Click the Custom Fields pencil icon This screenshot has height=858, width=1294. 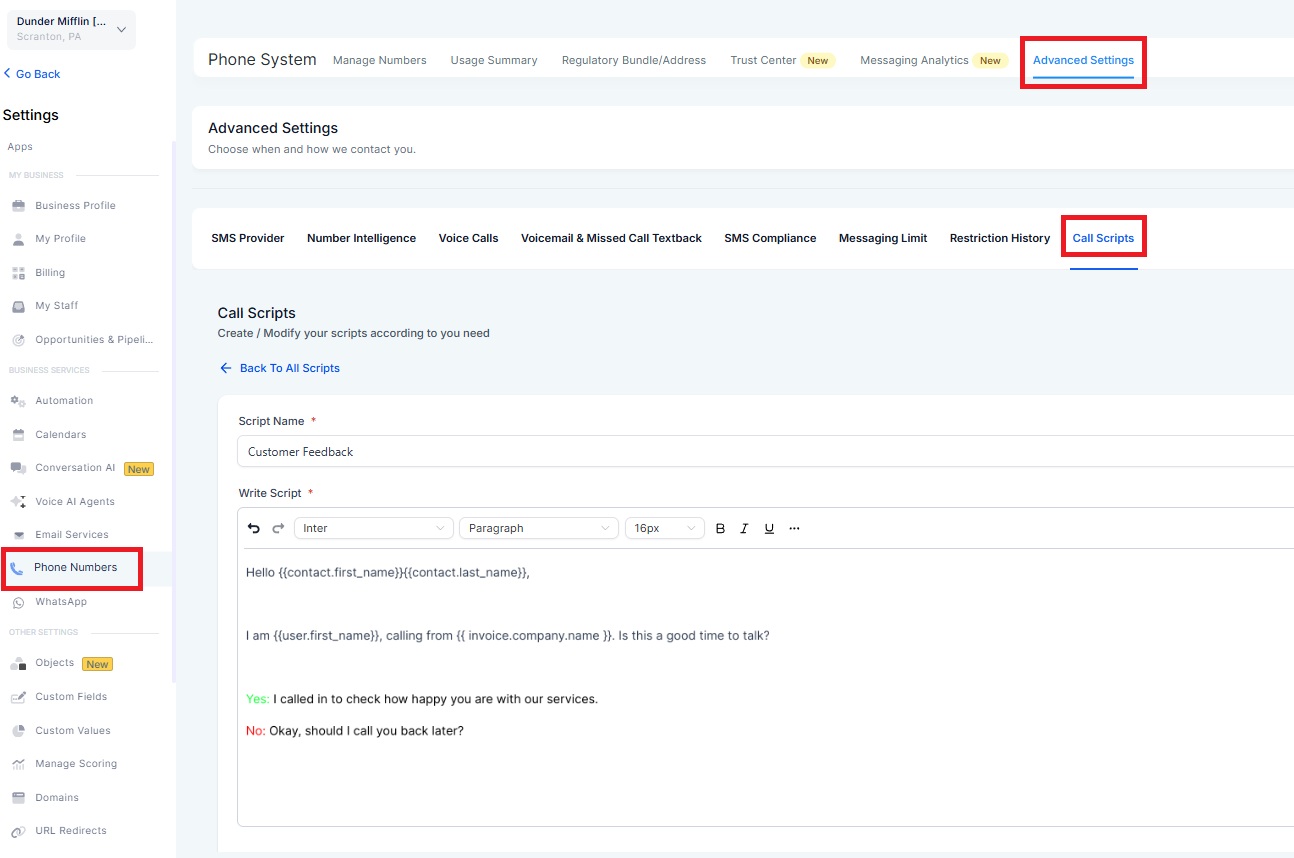point(18,697)
